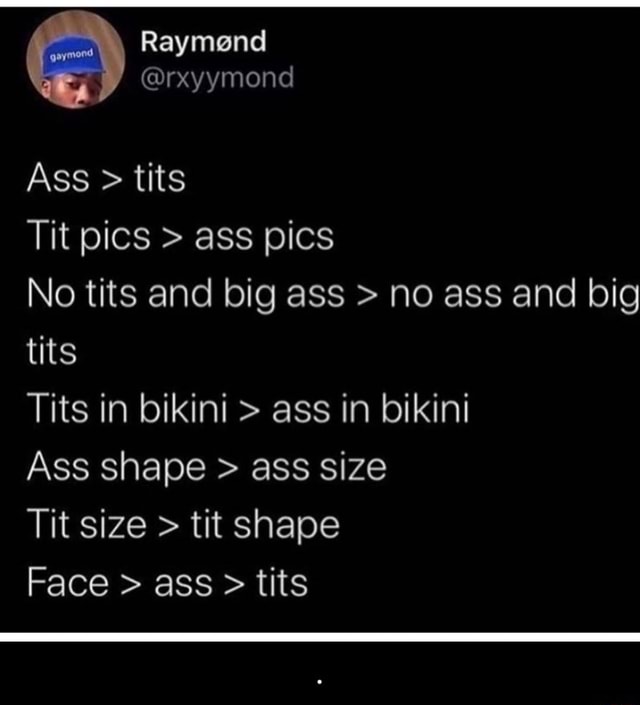Click the word "Face" in last line
Image resolution: width=640 pixels, height=705 pixels.
[68, 583]
